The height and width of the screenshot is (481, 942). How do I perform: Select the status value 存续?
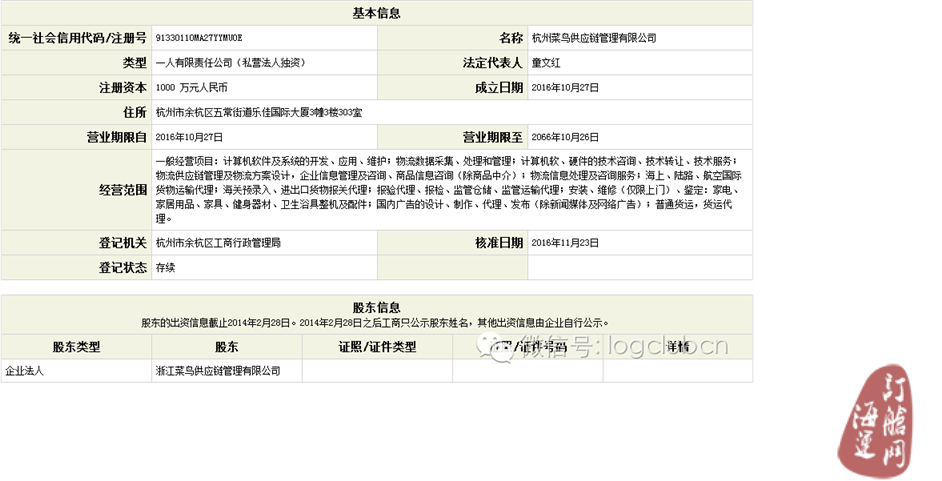(x=165, y=267)
